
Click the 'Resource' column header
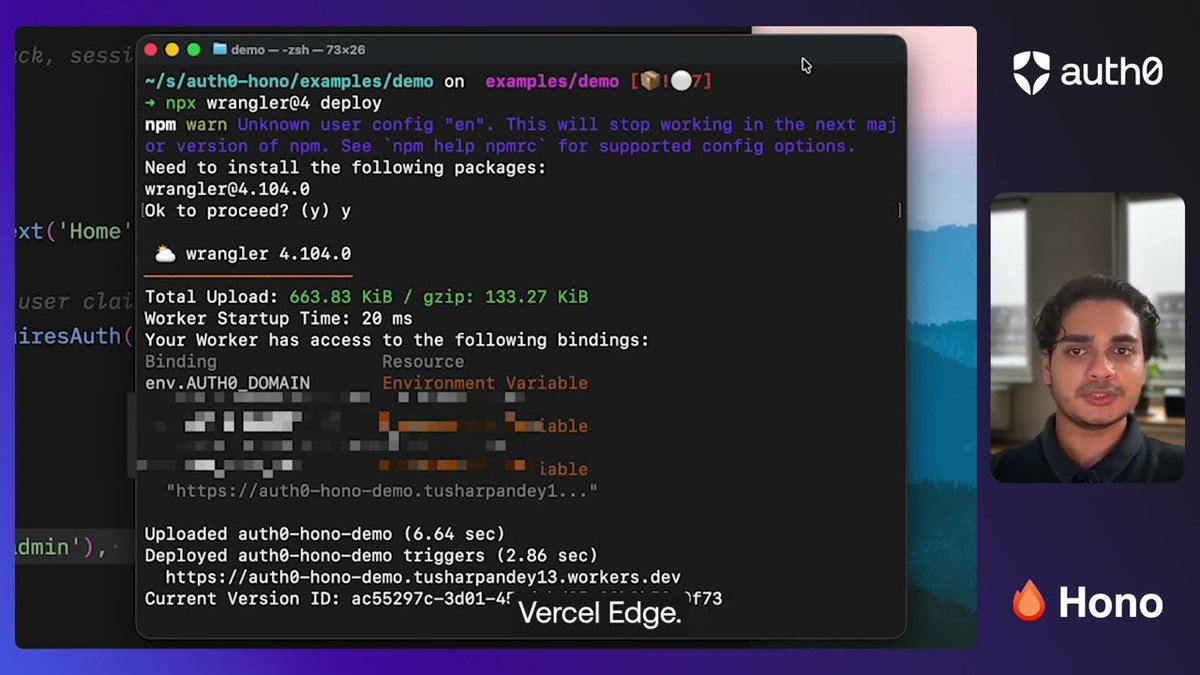coord(423,361)
